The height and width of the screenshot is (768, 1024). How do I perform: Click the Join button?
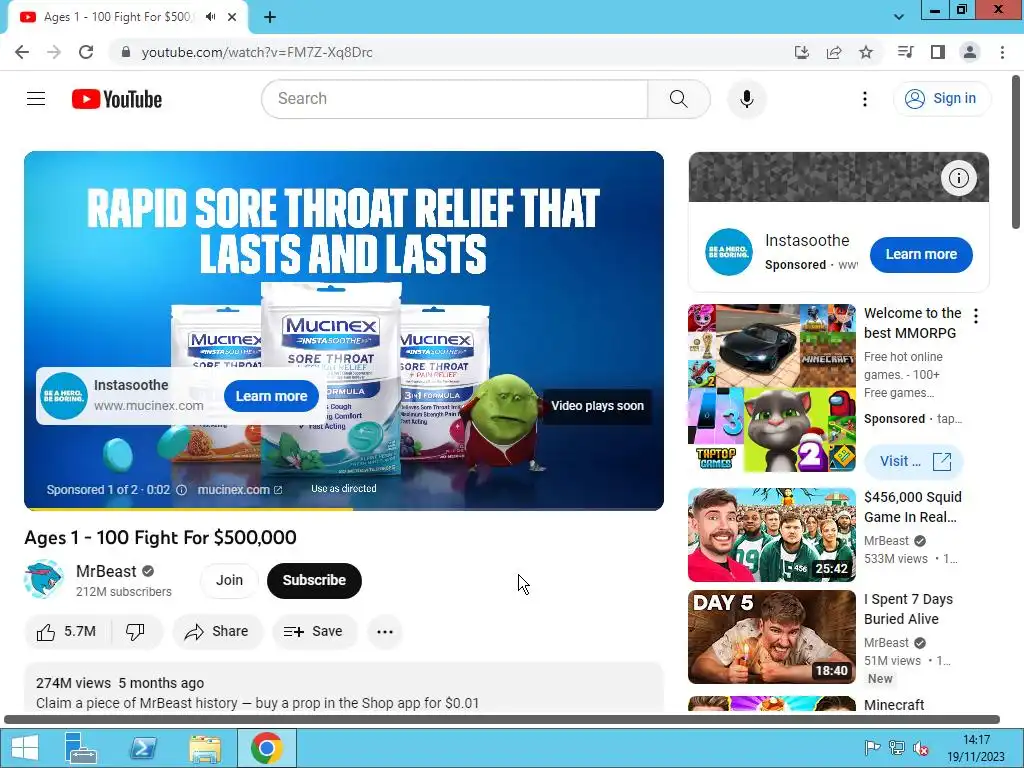[x=229, y=580]
